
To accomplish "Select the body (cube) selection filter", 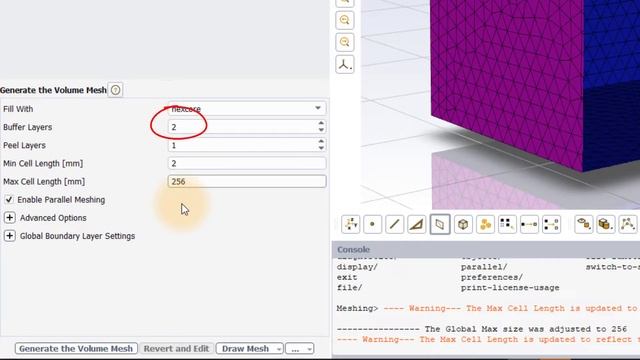I will point(463,224).
